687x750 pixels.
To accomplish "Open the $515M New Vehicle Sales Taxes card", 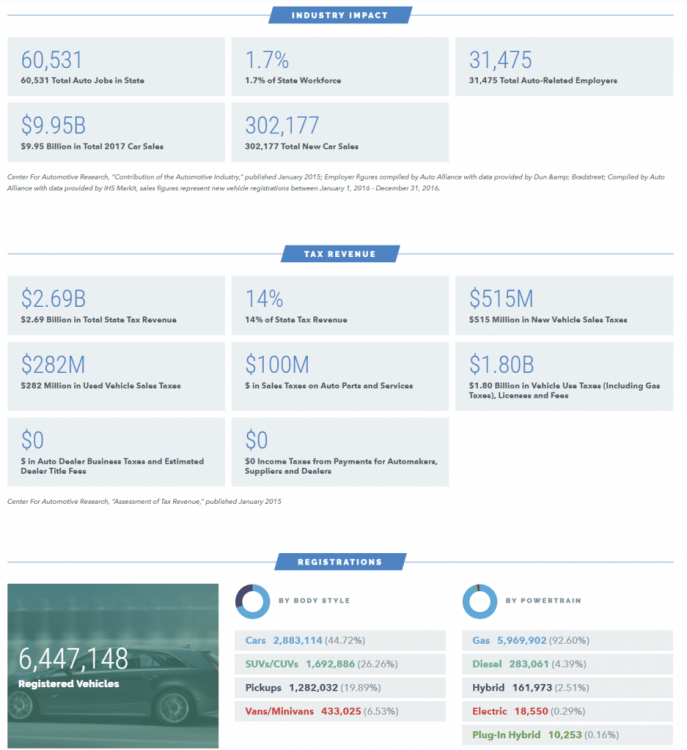I will (564, 305).
